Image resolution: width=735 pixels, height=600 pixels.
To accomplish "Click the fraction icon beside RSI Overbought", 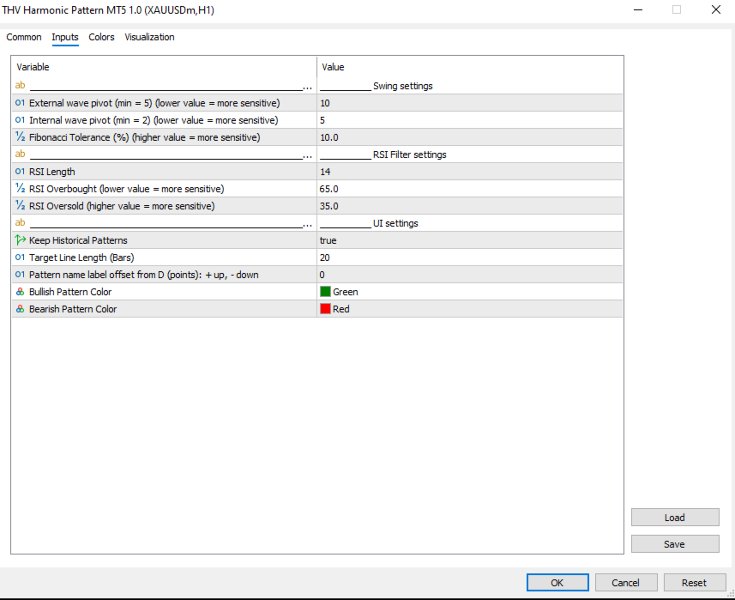I will coord(20,188).
